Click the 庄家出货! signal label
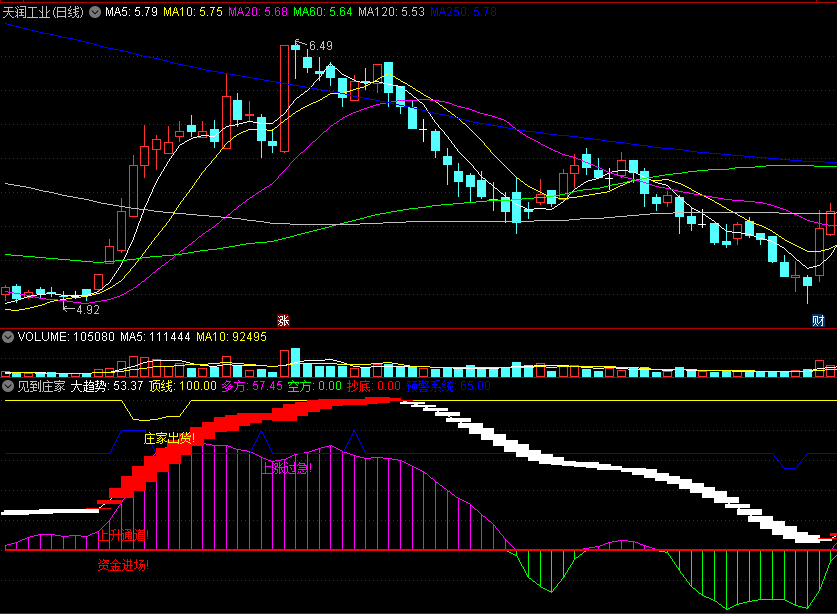837x614 pixels. point(169,438)
